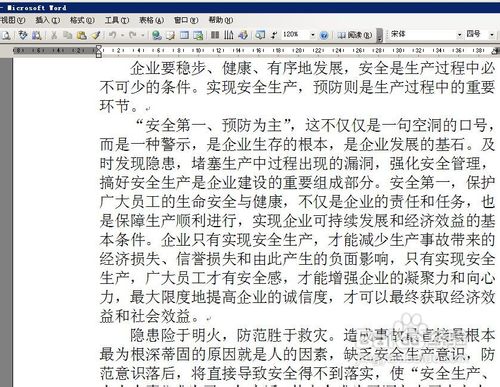Click inside the 120% zoom field
The width and height of the screenshot is (500, 387).
point(295,35)
